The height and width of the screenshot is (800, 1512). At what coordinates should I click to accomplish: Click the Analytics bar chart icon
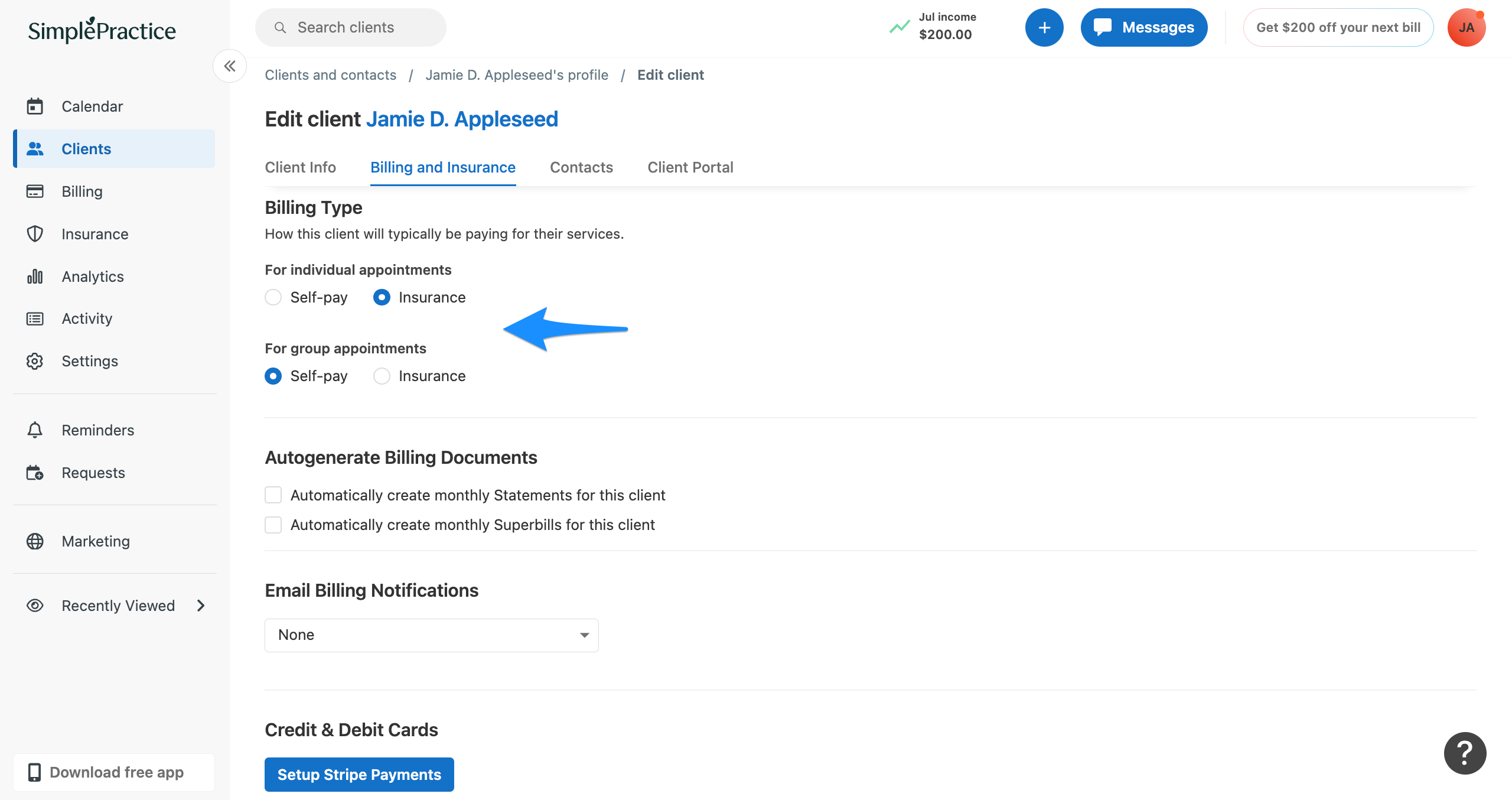coord(35,277)
